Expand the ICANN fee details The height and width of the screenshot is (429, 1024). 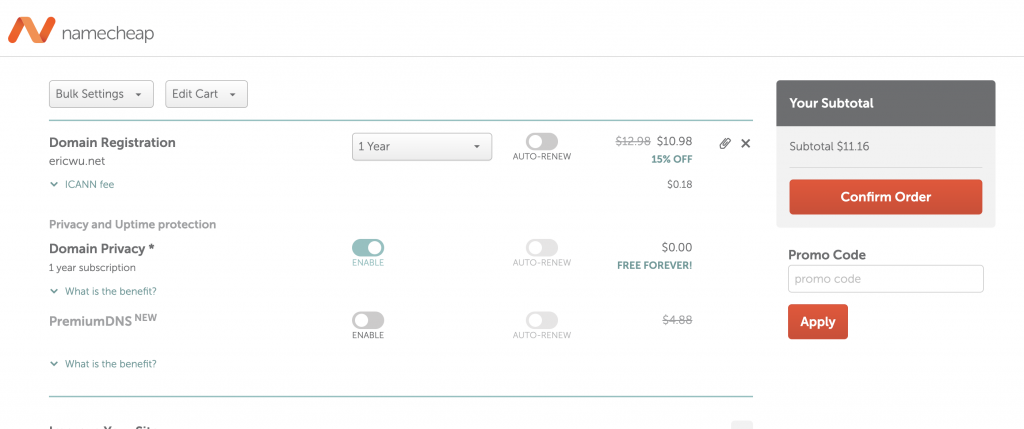[82, 184]
